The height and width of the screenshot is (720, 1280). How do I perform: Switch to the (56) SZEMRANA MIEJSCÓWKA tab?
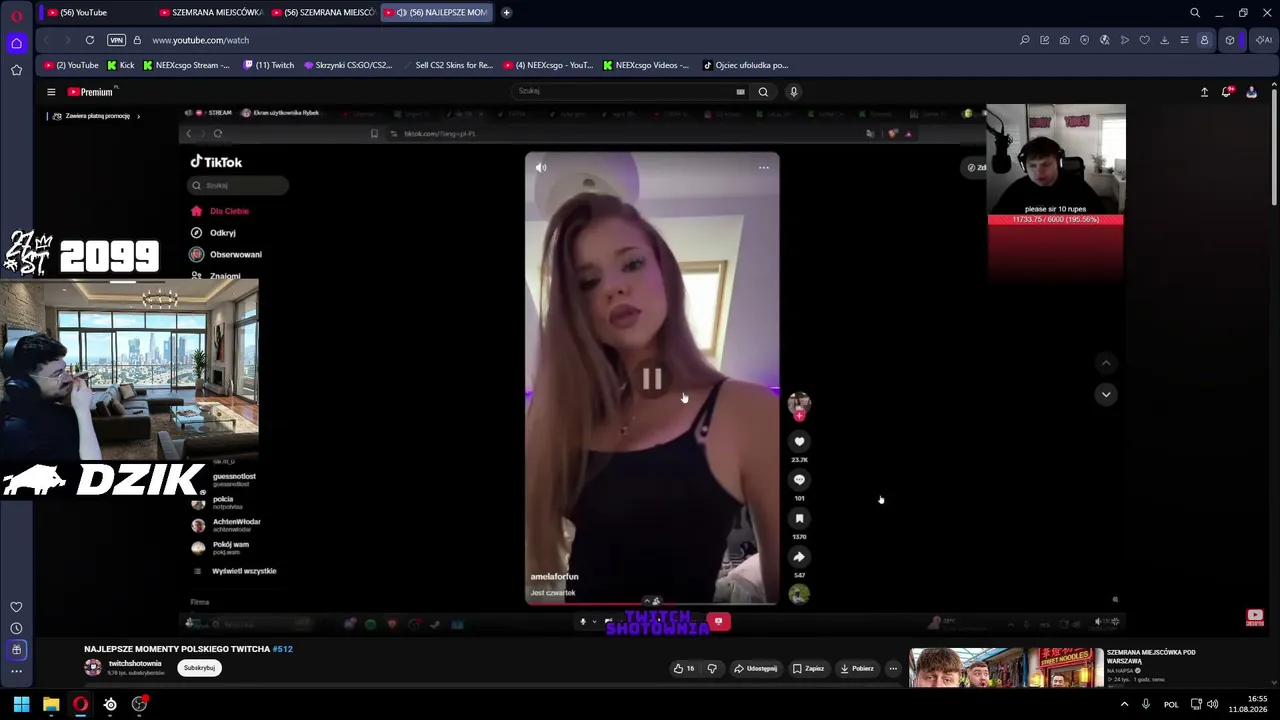[x=323, y=13]
